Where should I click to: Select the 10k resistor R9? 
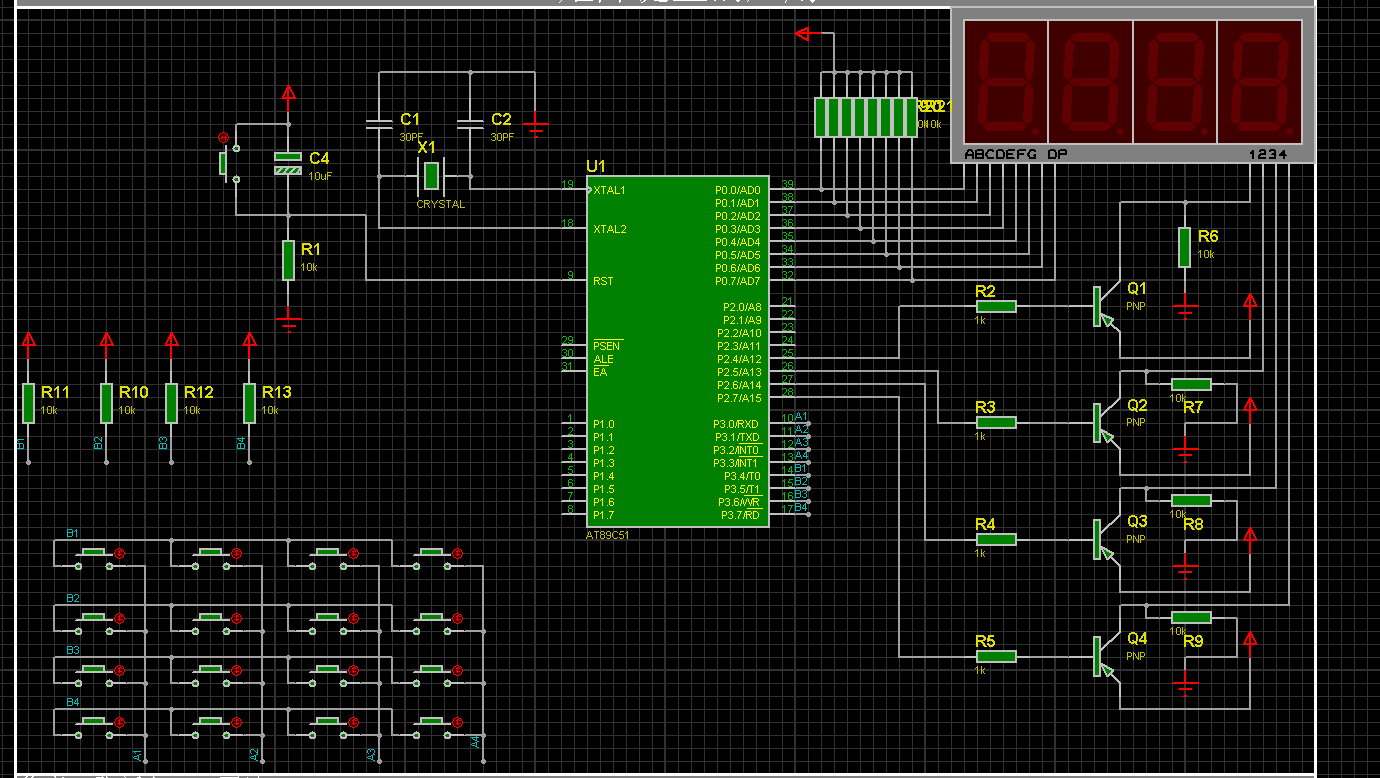point(1191,617)
